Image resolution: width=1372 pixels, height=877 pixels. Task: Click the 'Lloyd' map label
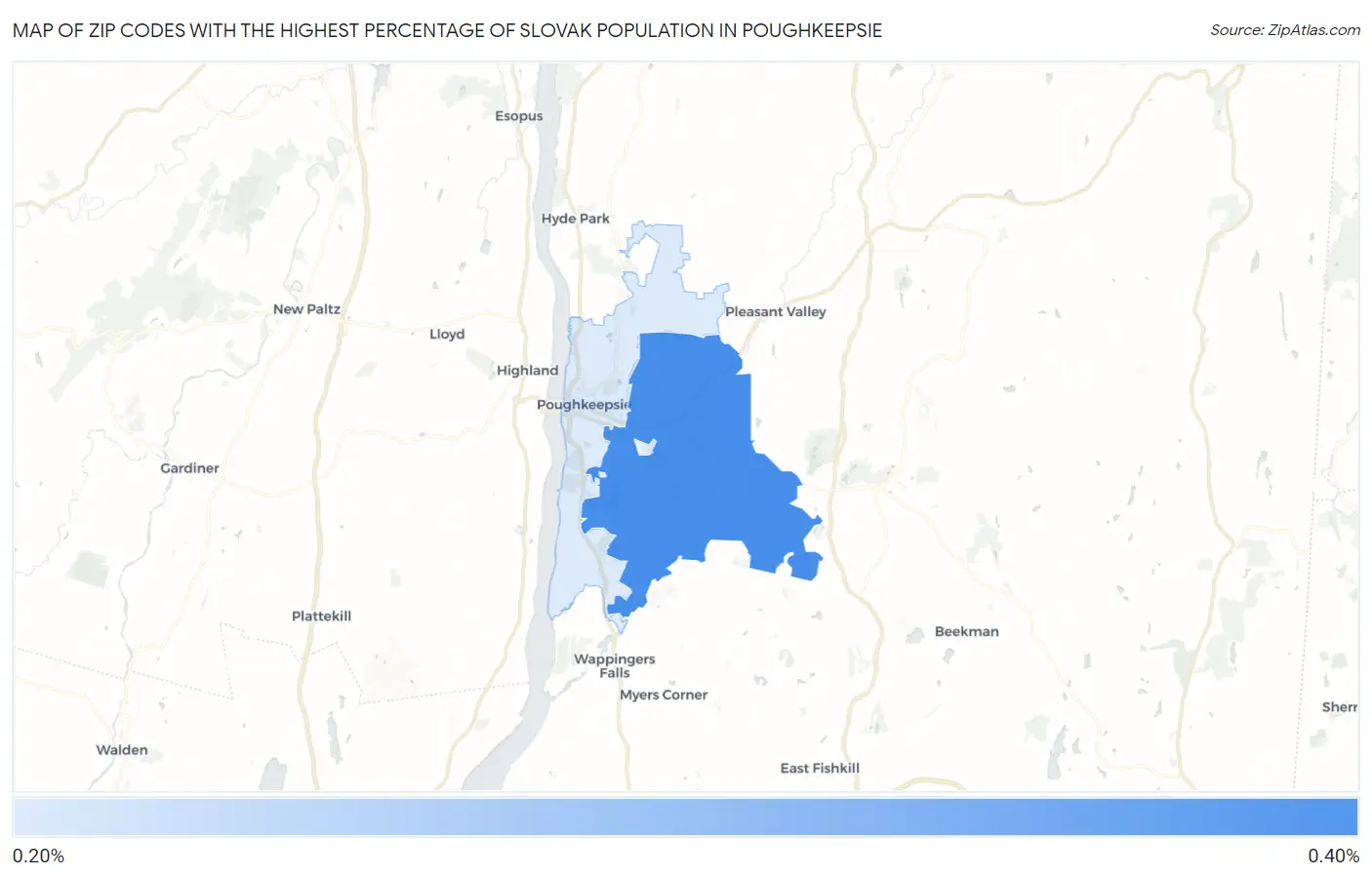click(x=447, y=335)
